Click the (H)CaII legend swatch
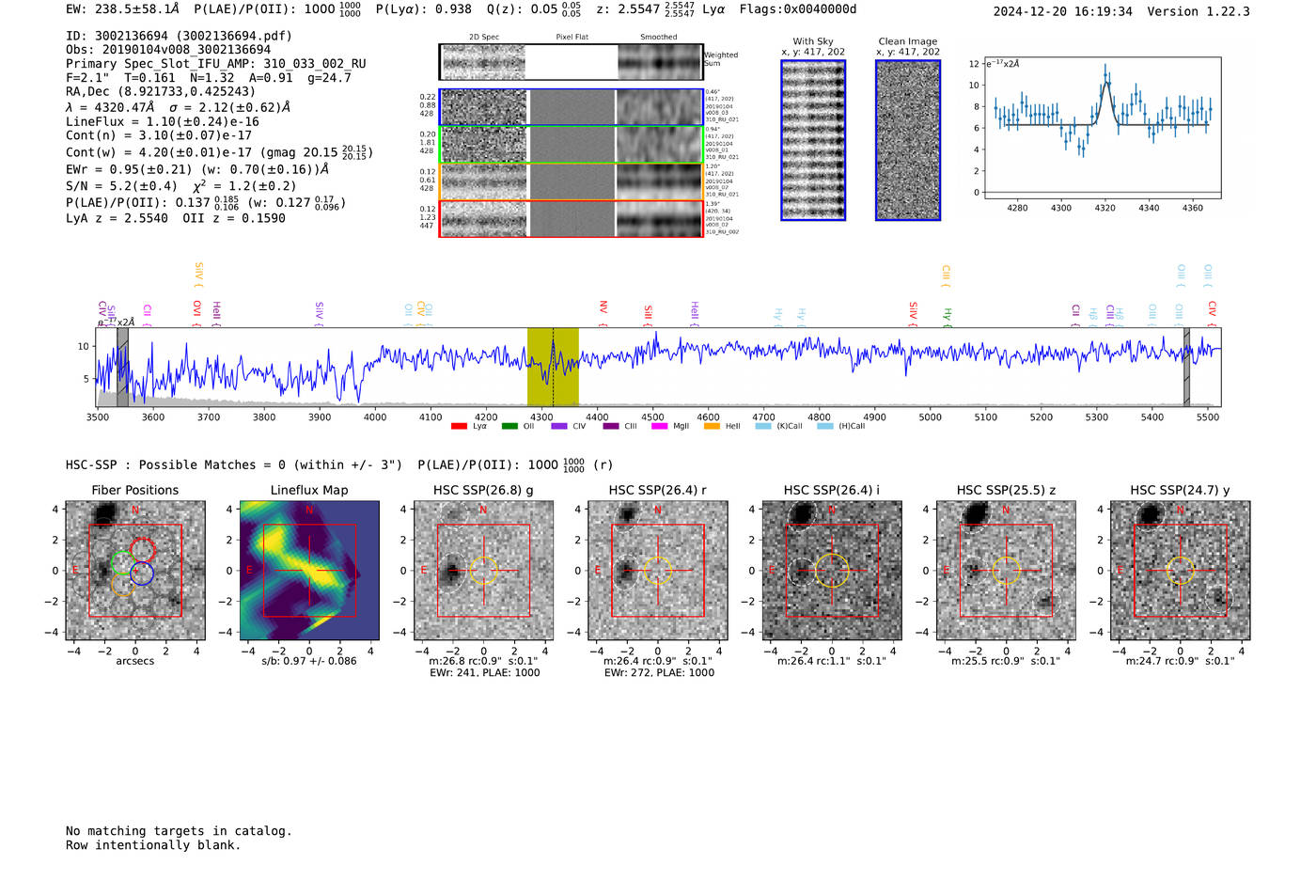The width and height of the screenshot is (1316, 896). click(x=825, y=427)
